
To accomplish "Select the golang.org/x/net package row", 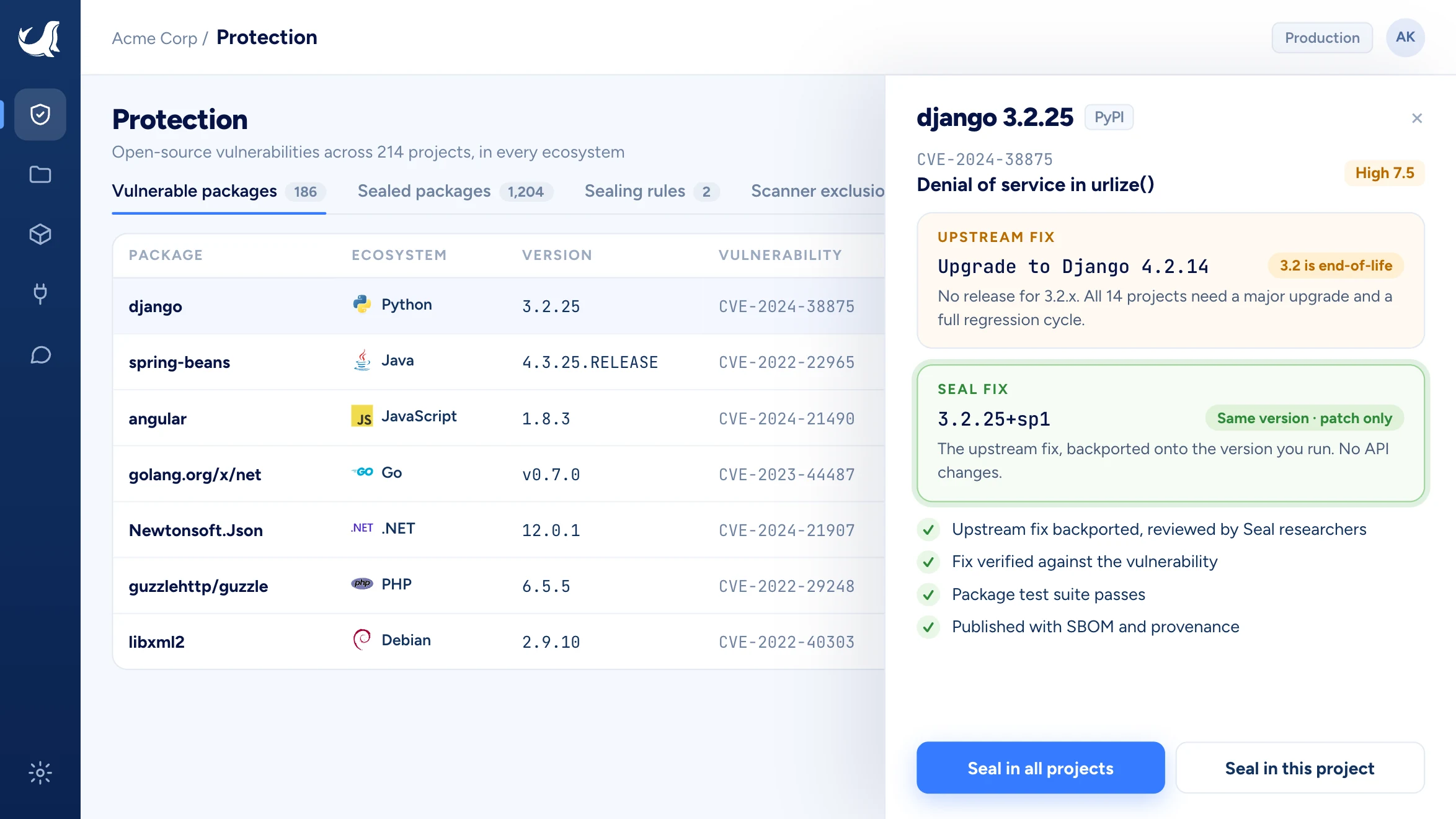I will click(499, 474).
